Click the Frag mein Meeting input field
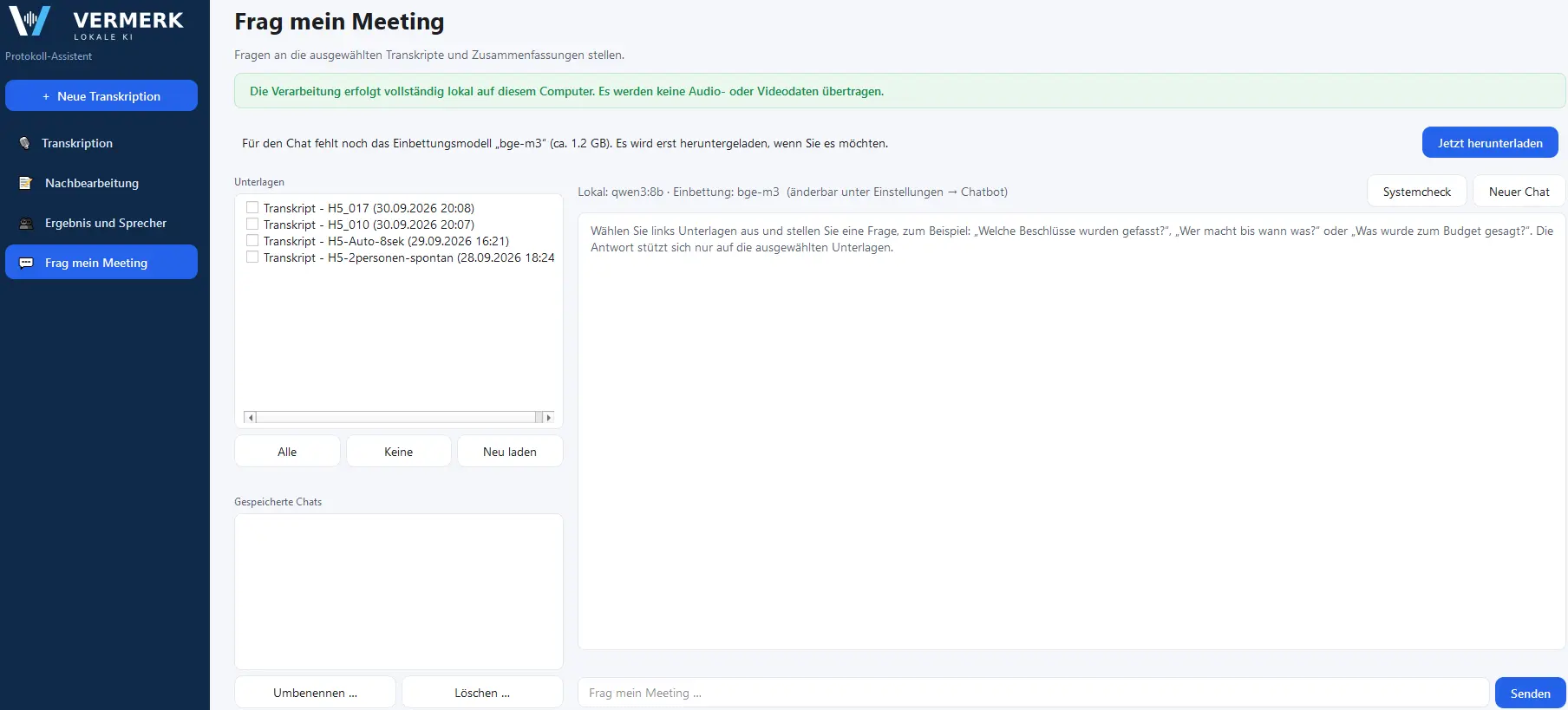The height and width of the screenshot is (710, 1568). (x=1033, y=693)
